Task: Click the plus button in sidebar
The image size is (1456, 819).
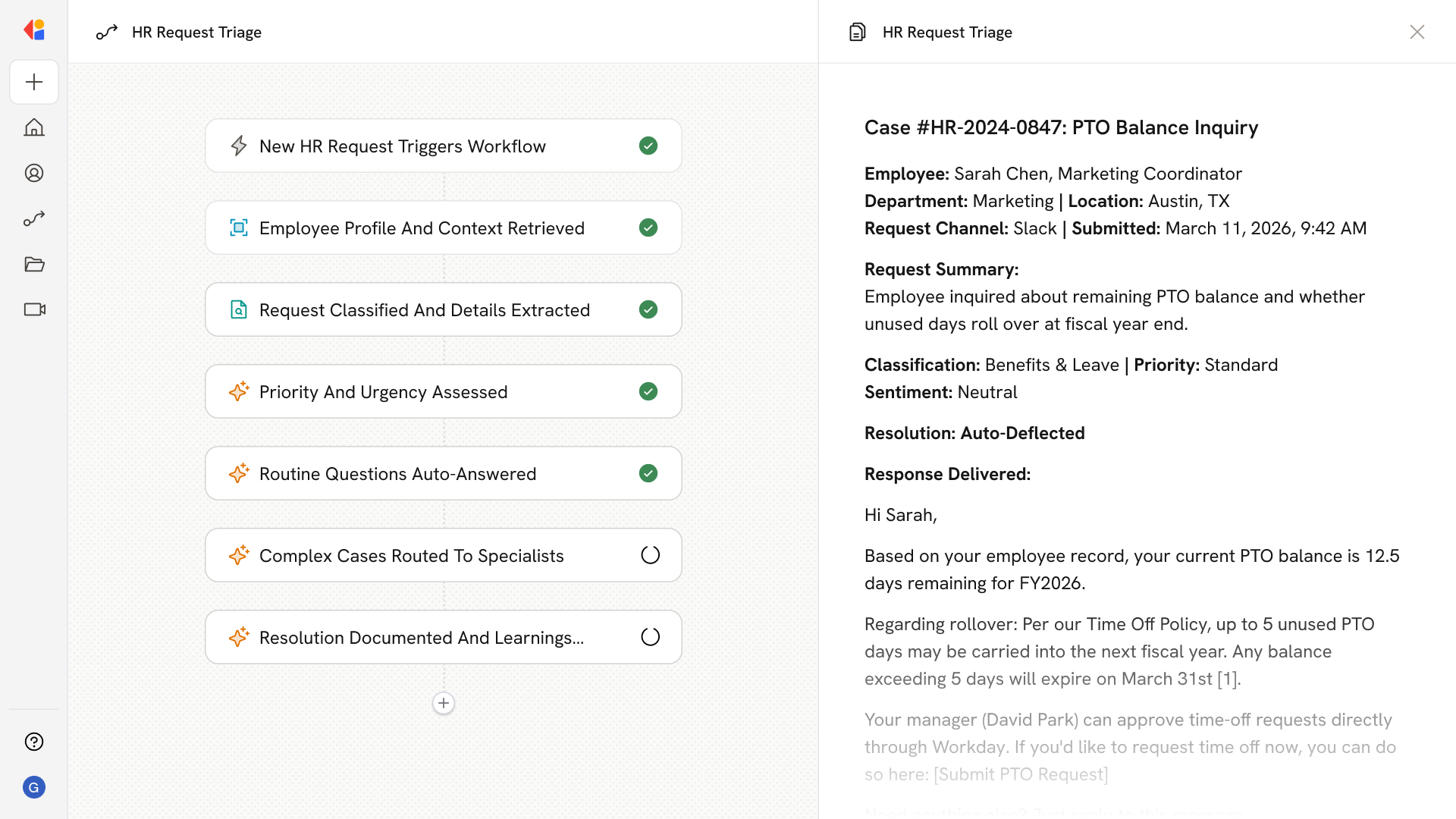Action: click(x=34, y=82)
